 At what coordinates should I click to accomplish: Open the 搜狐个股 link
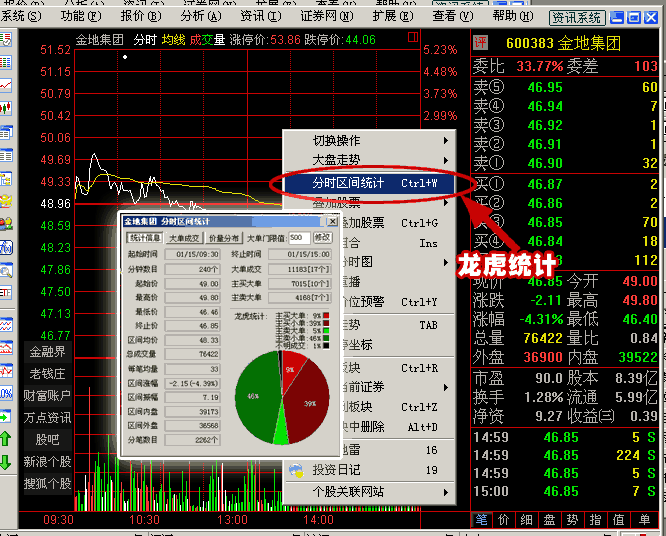pyautogui.click(x=48, y=484)
